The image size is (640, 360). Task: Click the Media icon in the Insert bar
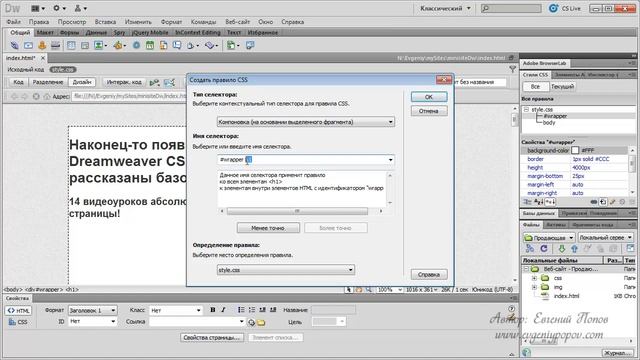point(120,45)
